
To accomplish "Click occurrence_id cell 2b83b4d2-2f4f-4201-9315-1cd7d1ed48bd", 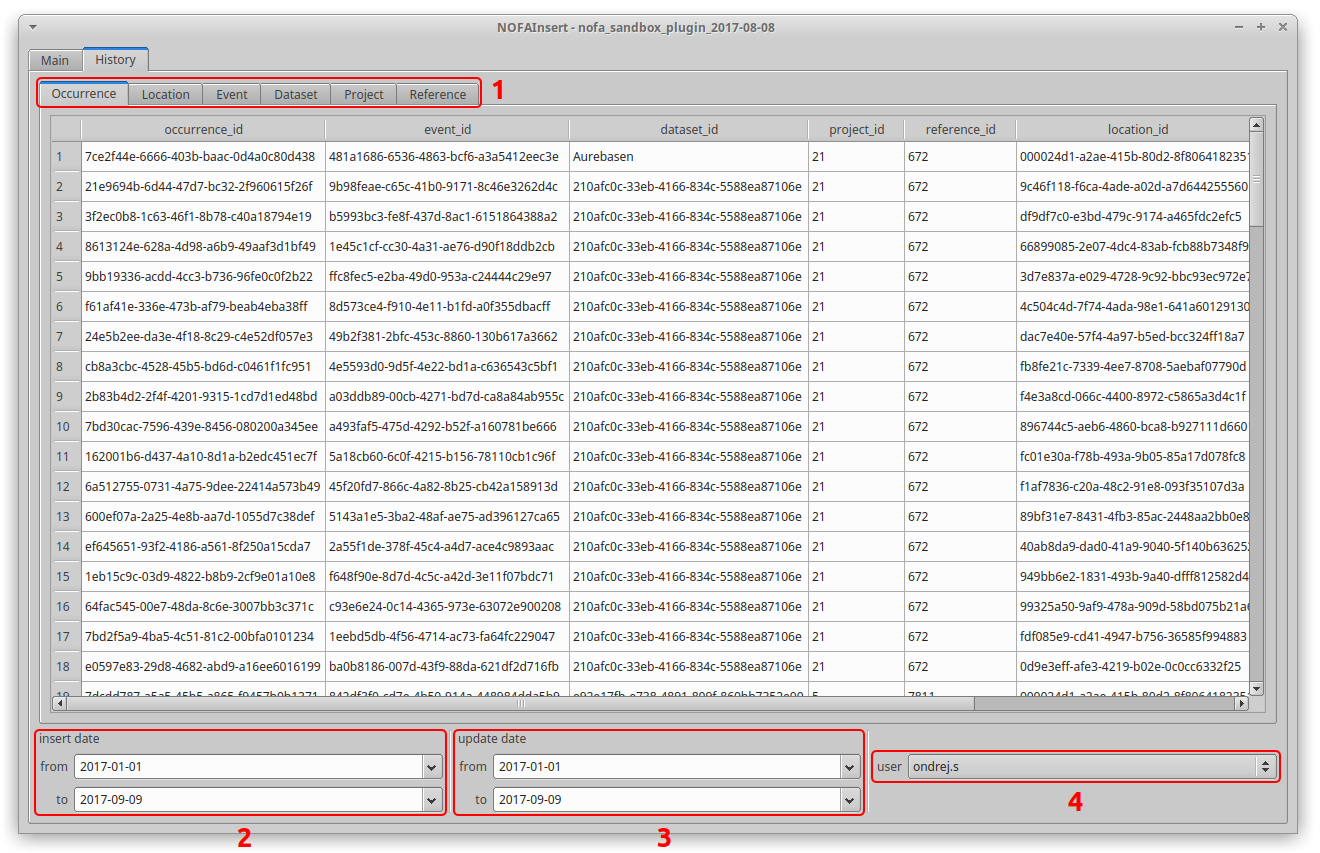I will point(204,396).
